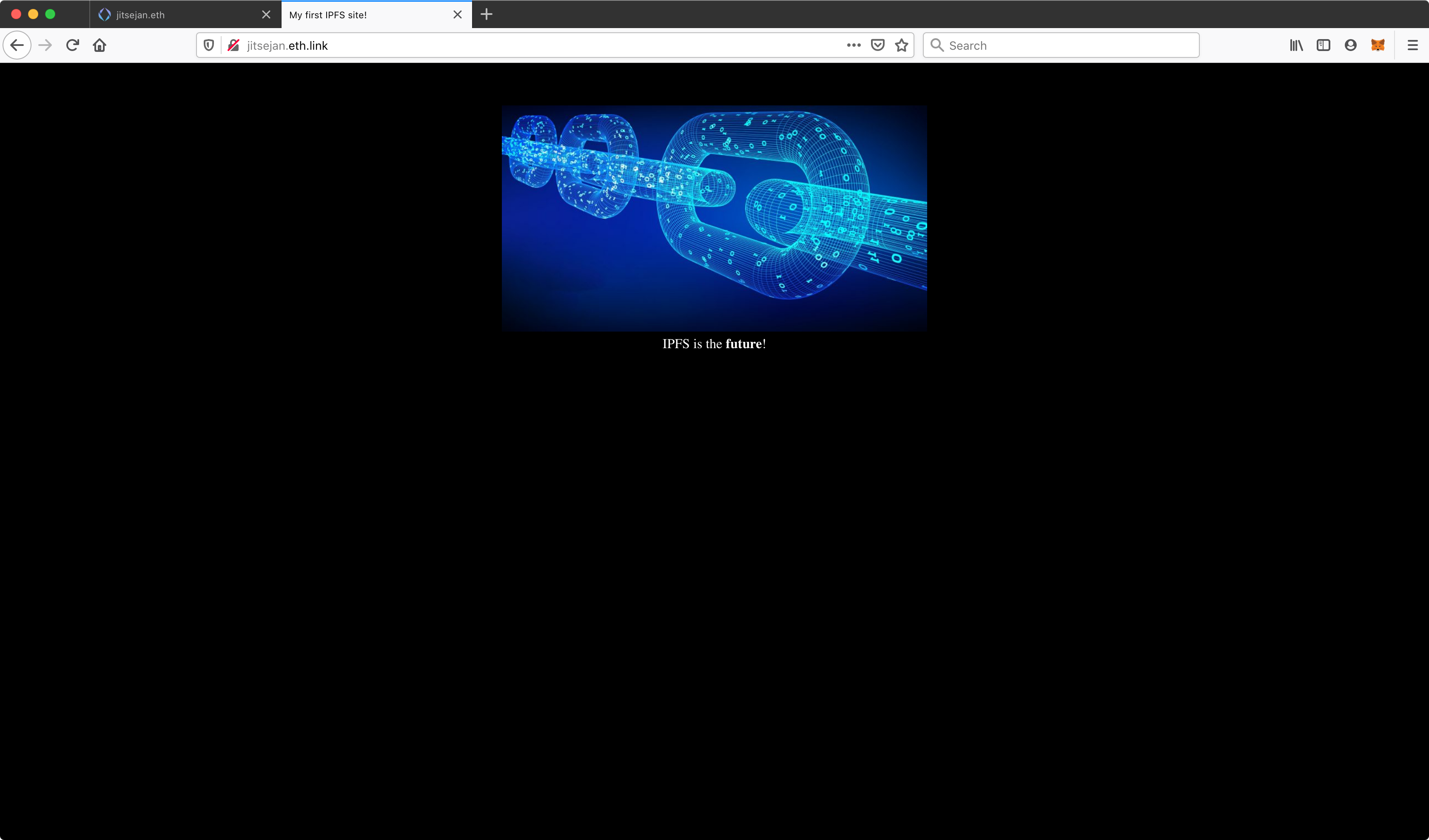Screen dimensions: 1429x840
Task: Click the back navigation arrow
Action: click(17, 45)
